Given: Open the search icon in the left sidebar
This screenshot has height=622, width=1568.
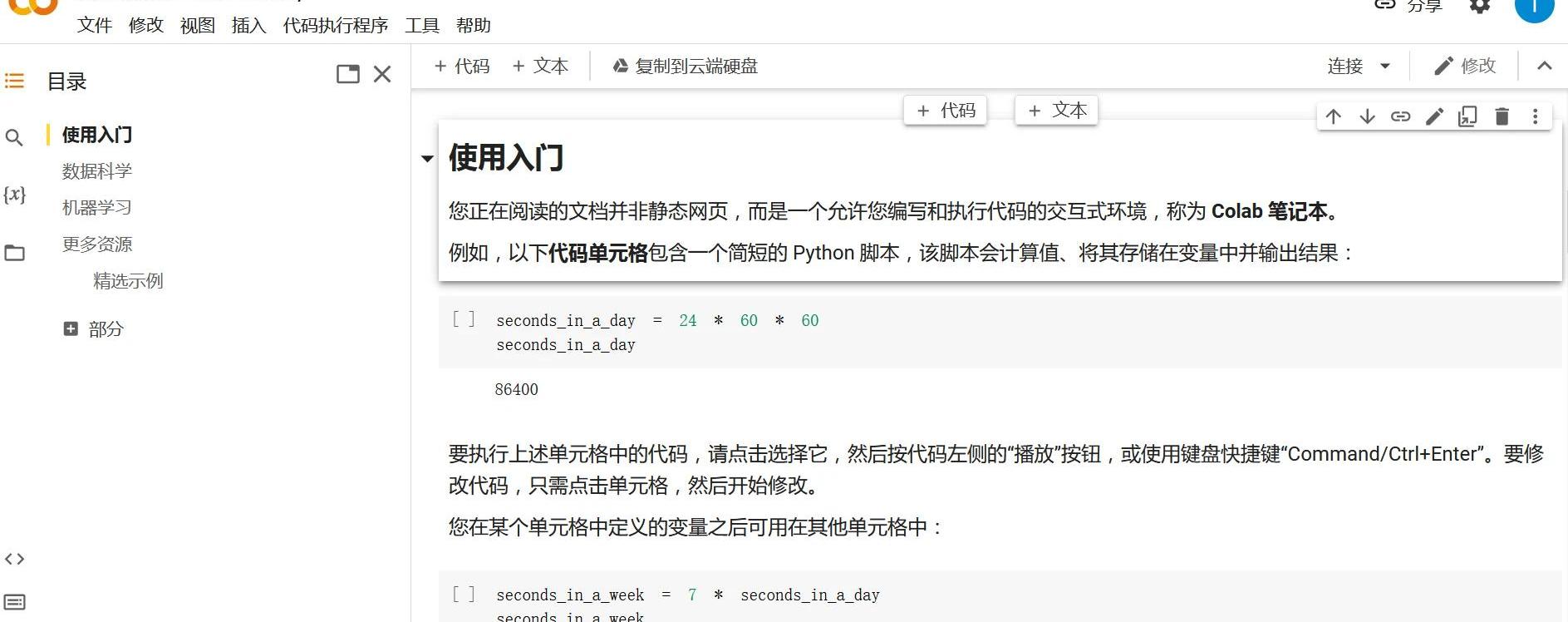Looking at the screenshot, I should [x=14, y=137].
